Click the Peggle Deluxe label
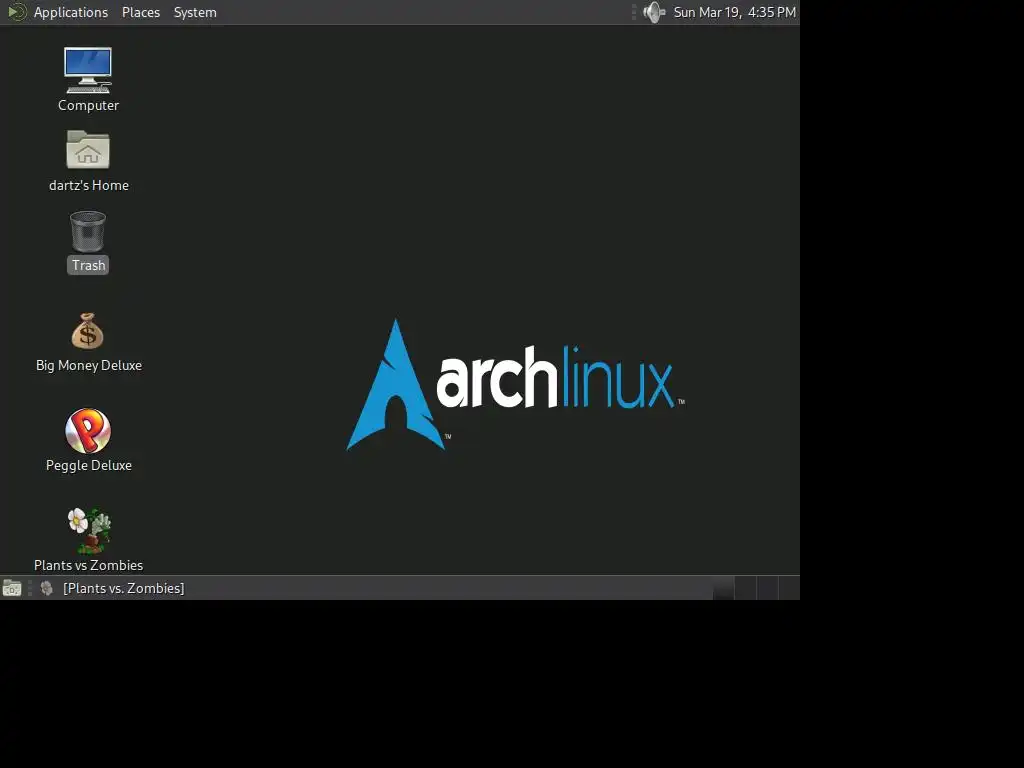 click(x=89, y=466)
